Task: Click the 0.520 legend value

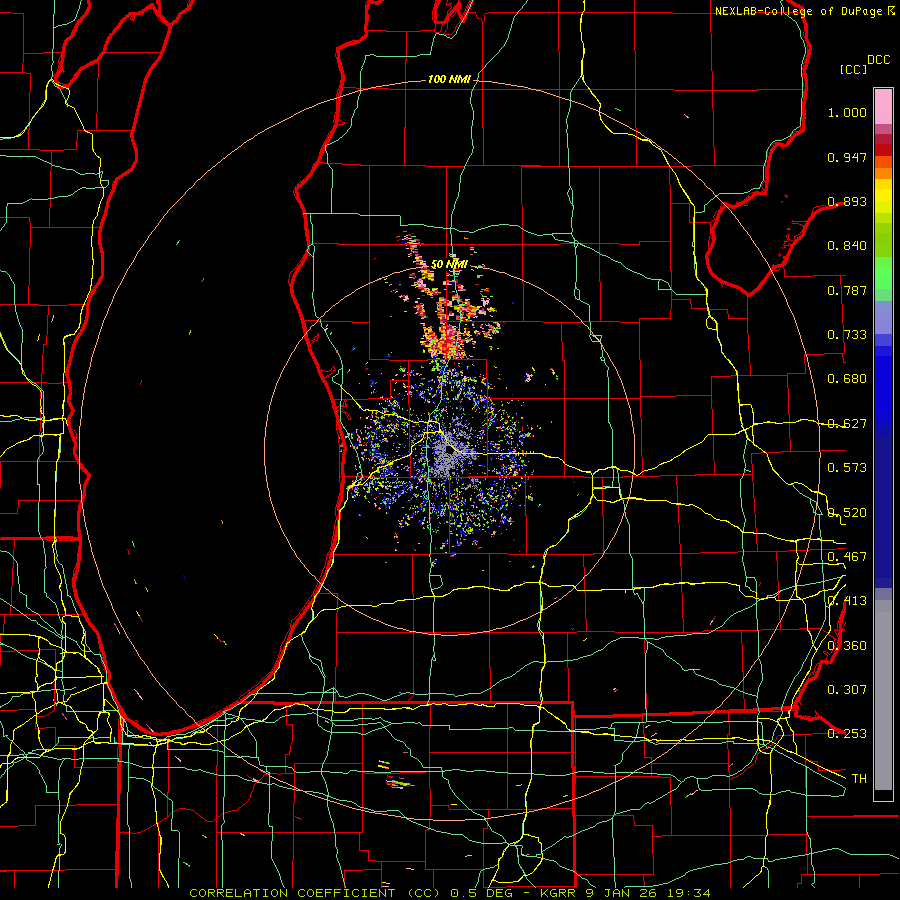Action: (x=847, y=513)
